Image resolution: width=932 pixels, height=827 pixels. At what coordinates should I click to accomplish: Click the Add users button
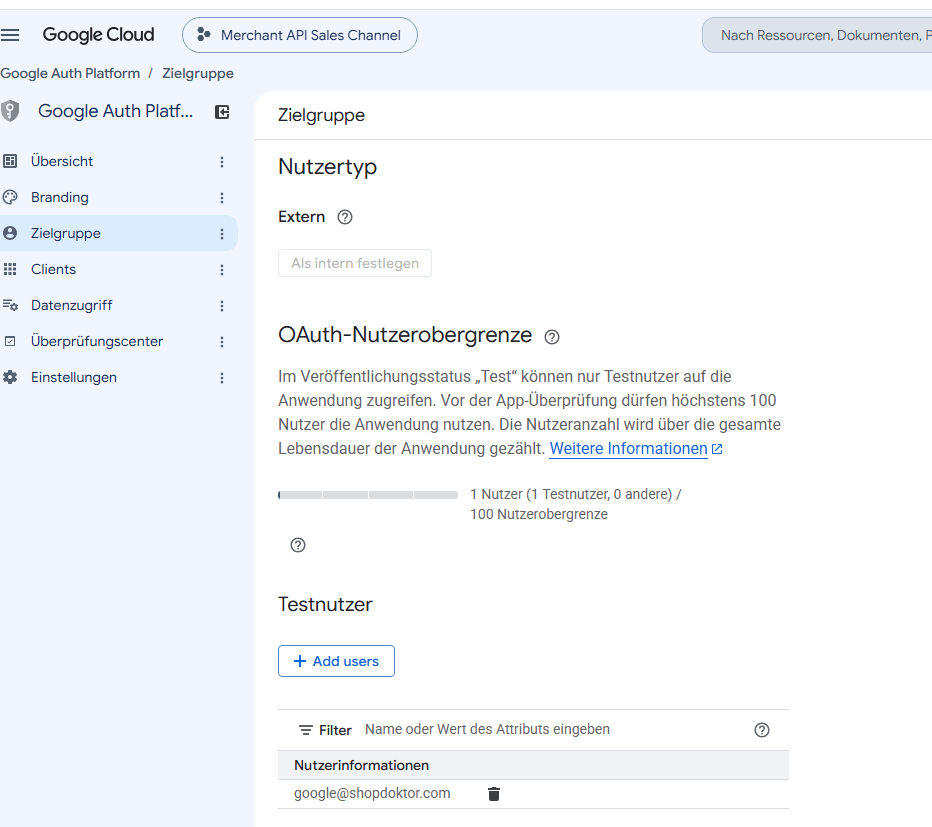(336, 661)
